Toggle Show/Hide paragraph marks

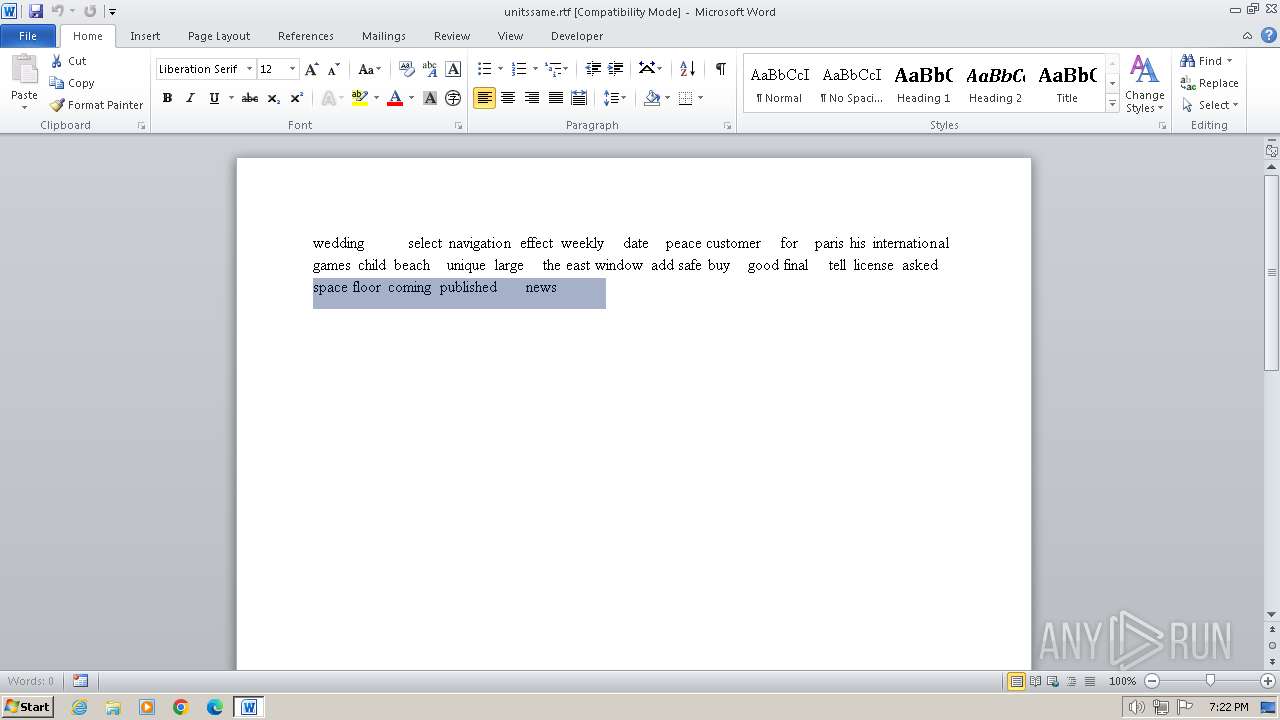720,69
